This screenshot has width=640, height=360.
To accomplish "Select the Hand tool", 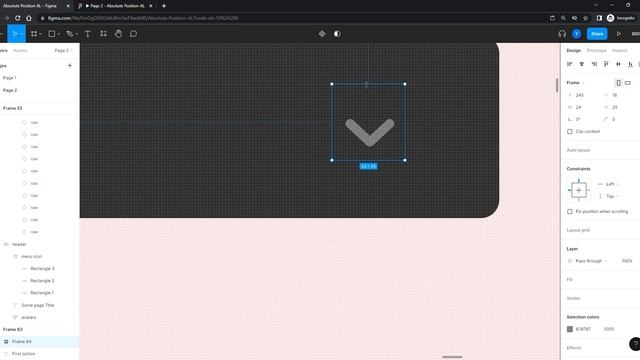I will (118, 34).
